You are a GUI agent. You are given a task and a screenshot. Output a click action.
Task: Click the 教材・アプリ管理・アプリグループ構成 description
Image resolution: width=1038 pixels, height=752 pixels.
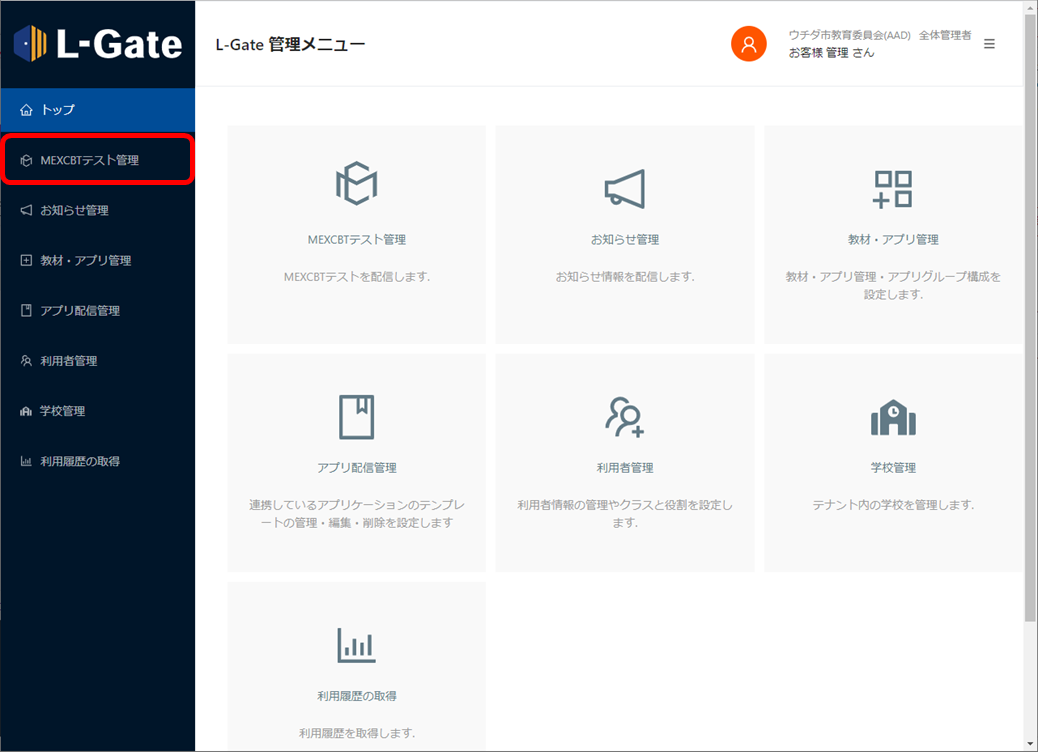tap(893, 285)
